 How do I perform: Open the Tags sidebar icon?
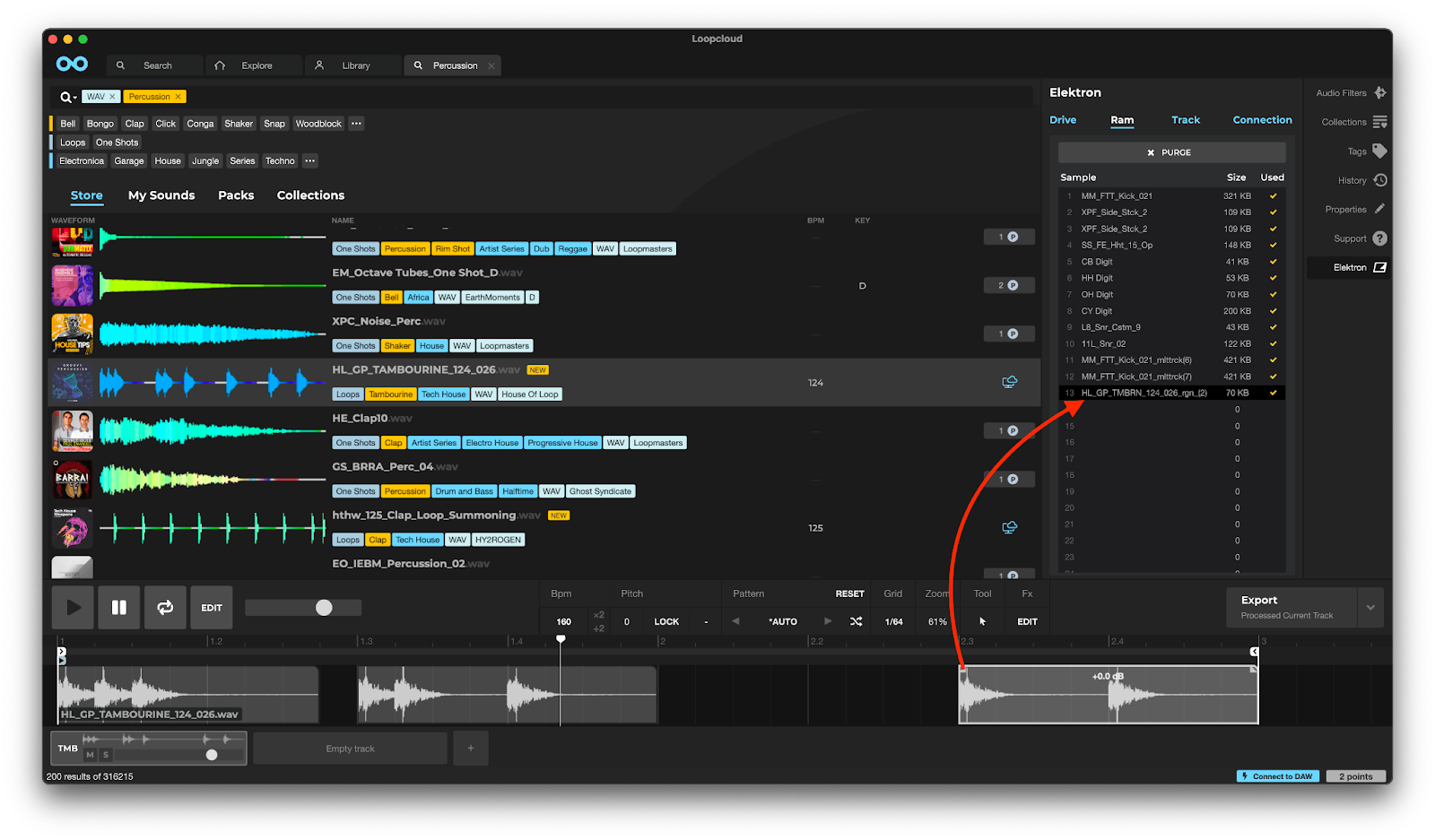point(1379,151)
